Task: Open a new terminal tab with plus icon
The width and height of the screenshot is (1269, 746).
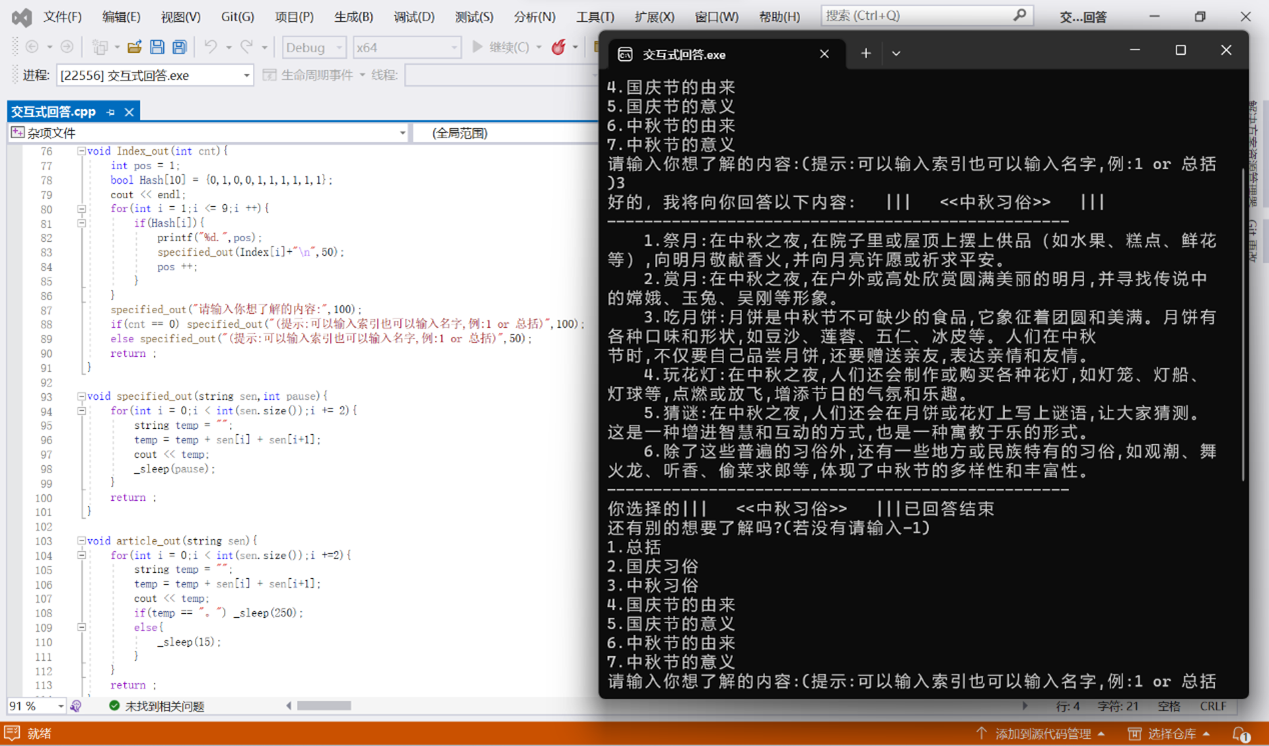Action: tap(866, 54)
